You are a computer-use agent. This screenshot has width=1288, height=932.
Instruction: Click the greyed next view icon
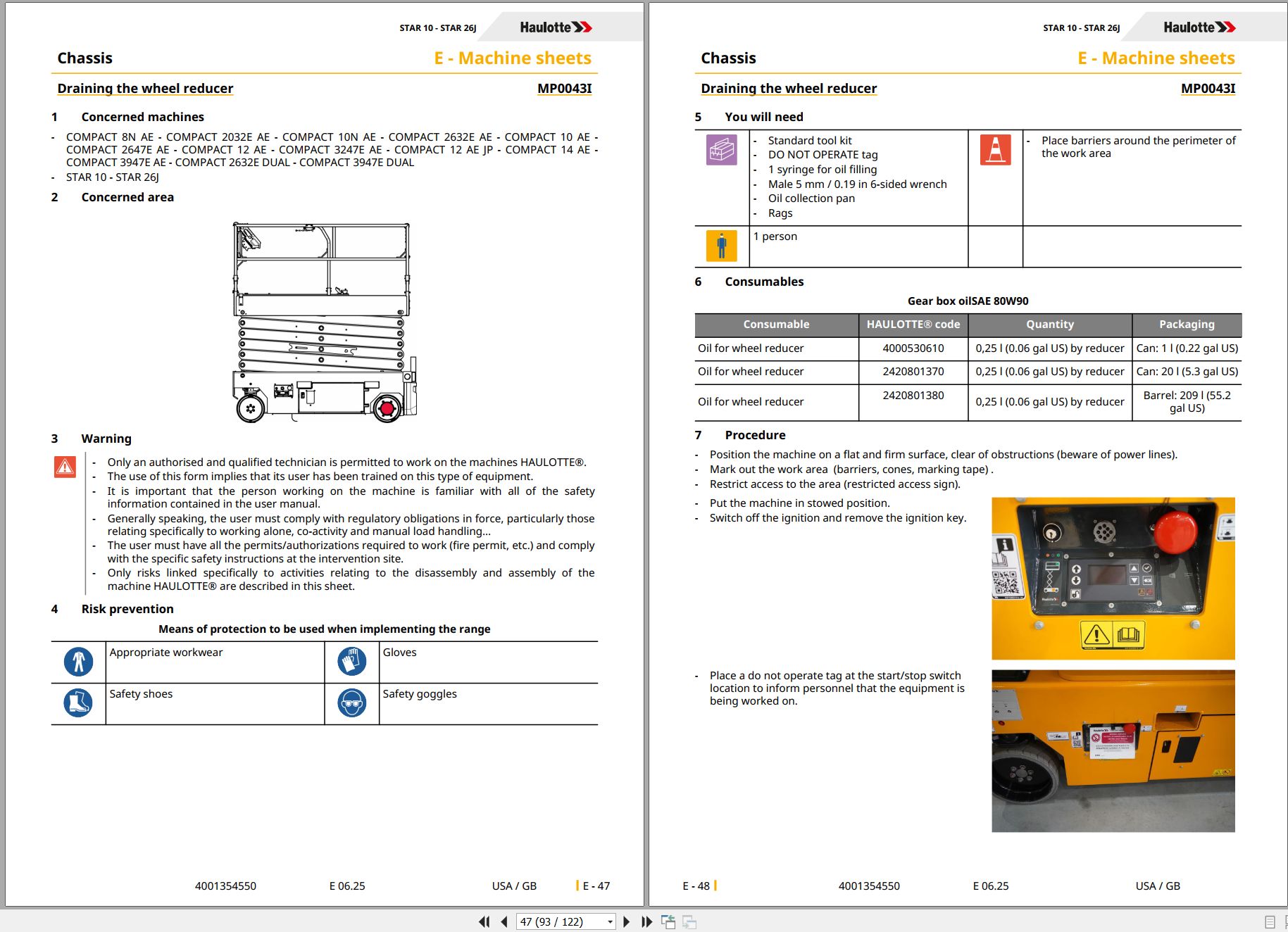pyautogui.click(x=689, y=921)
